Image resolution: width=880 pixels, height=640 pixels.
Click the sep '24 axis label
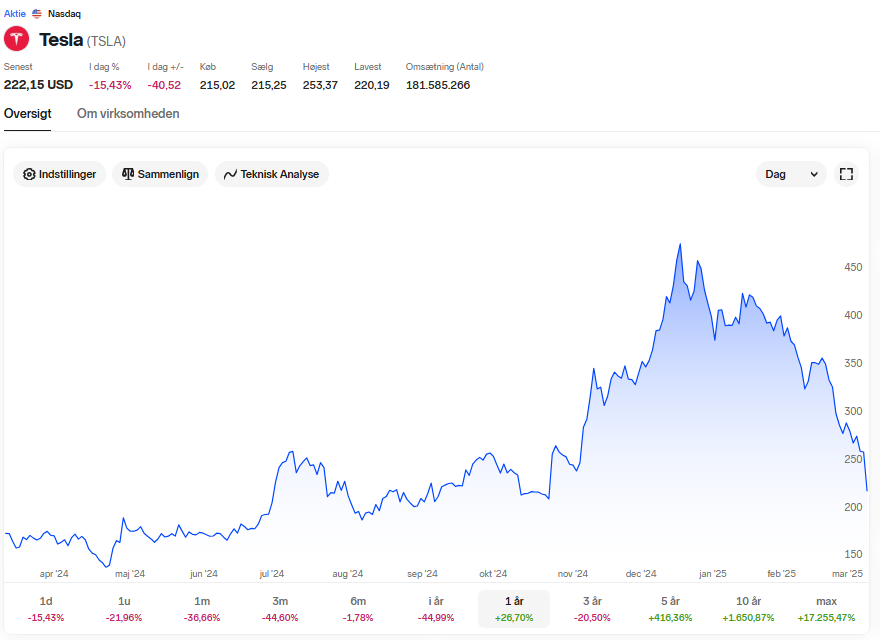pyautogui.click(x=422, y=574)
